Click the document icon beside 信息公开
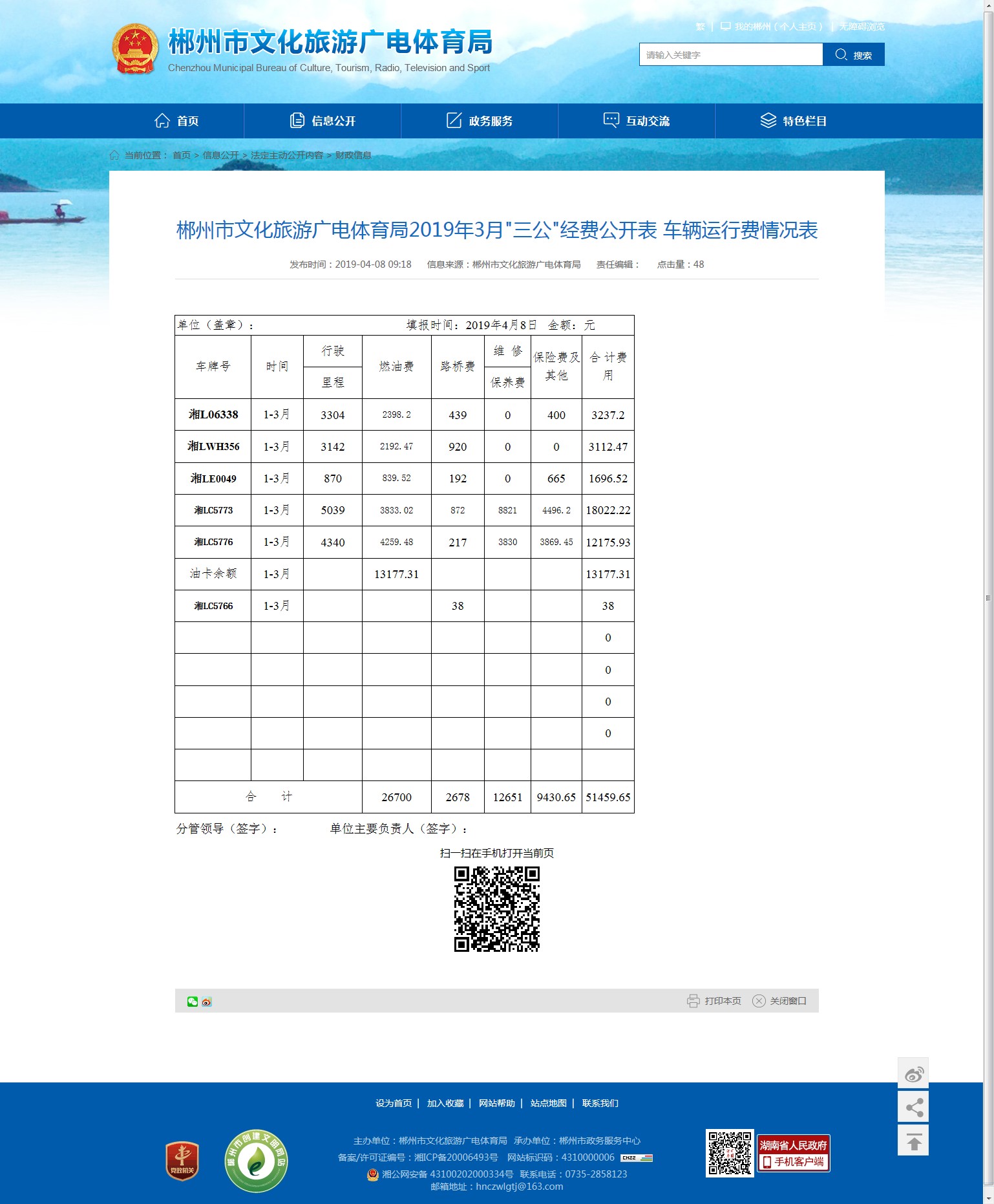 [x=297, y=120]
